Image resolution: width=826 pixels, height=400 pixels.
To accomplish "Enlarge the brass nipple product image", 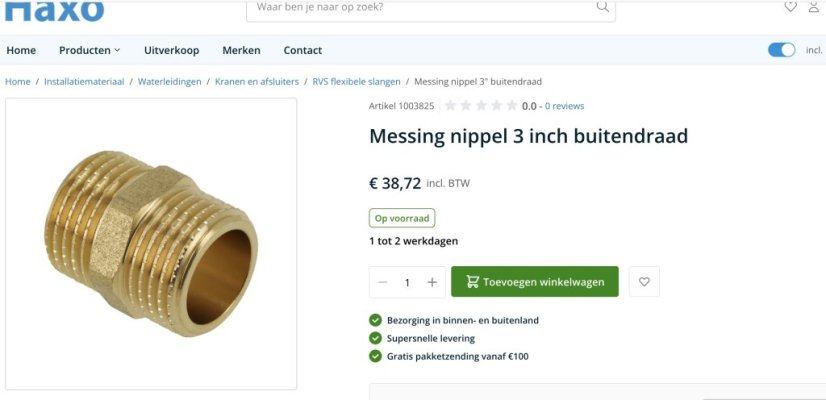I will [151, 243].
